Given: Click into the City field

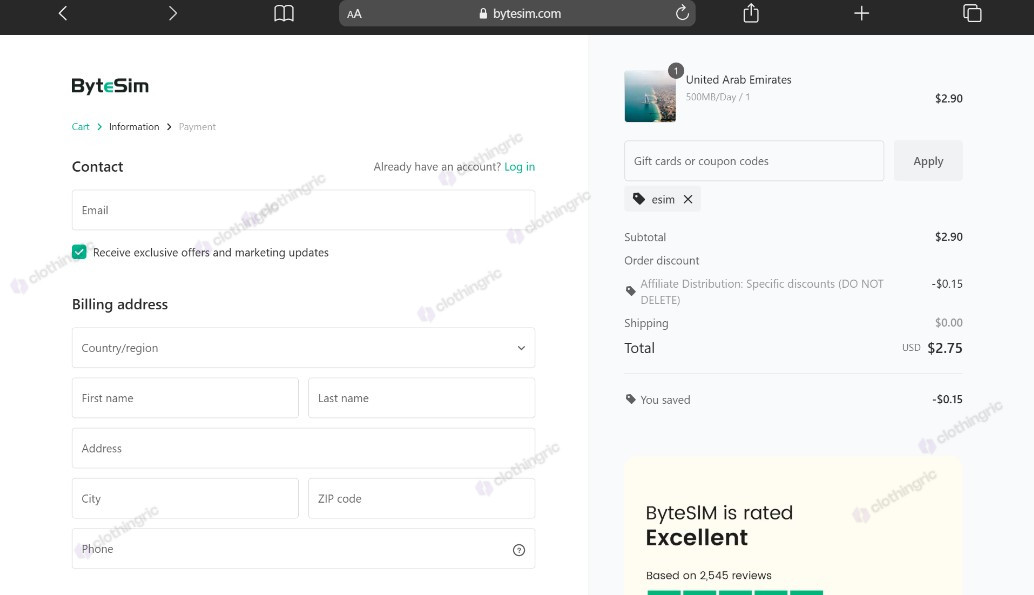Looking at the screenshot, I should click(185, 499).
